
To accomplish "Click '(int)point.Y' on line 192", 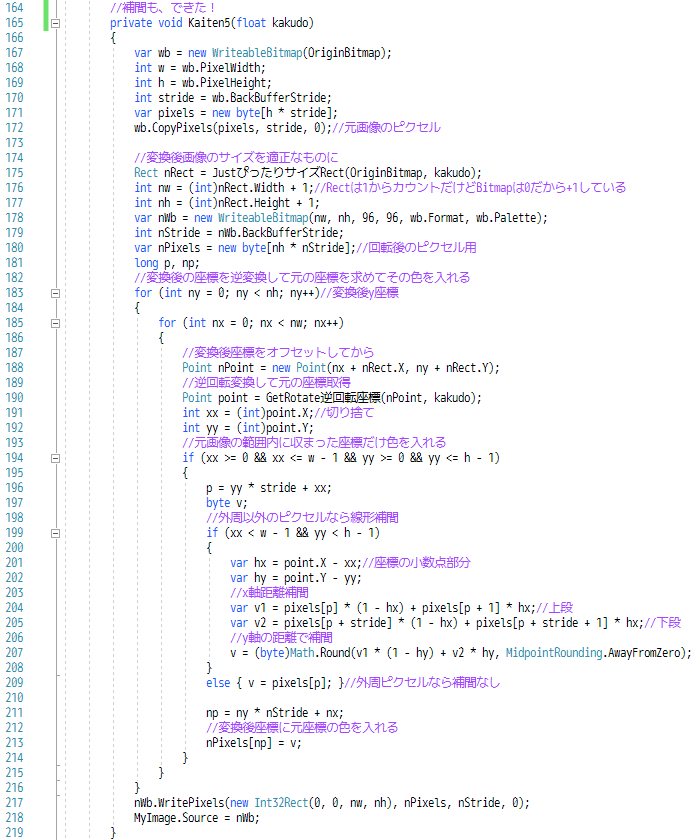I will [x=272, y=428].
